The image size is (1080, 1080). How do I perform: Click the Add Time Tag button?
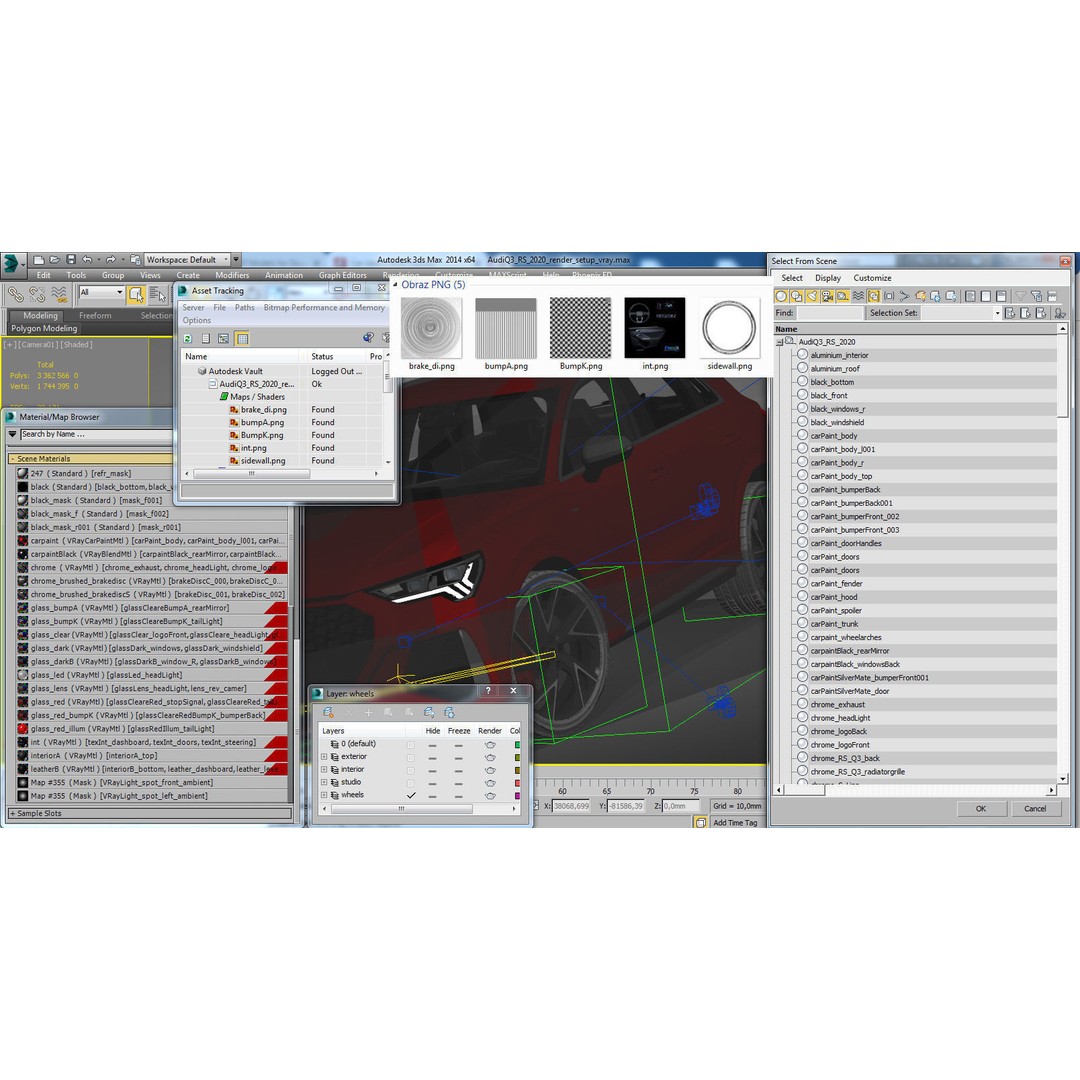pyautogui.click(x=735, y=822)
